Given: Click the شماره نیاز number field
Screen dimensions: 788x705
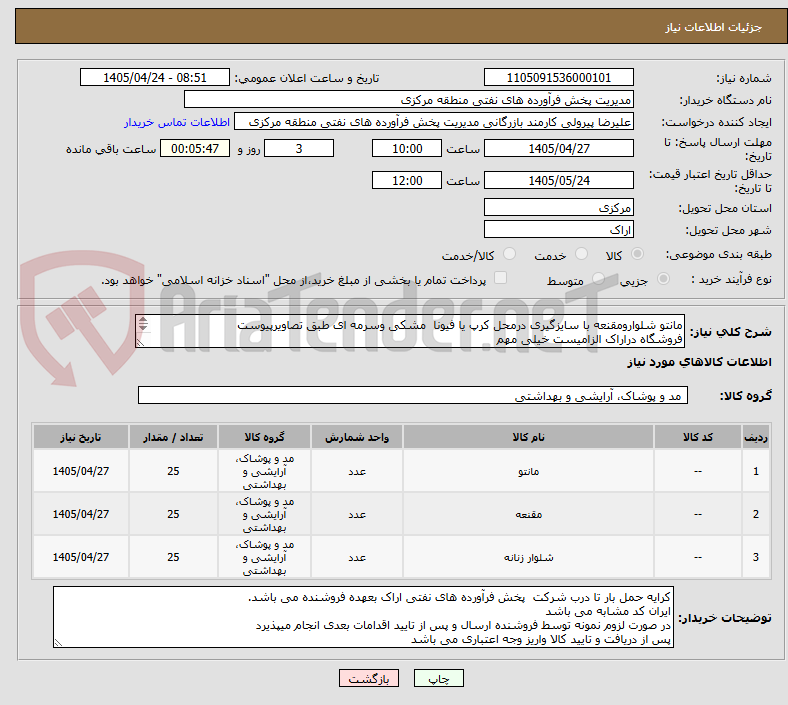Looking at the screenshot, I should click(558, 78).
